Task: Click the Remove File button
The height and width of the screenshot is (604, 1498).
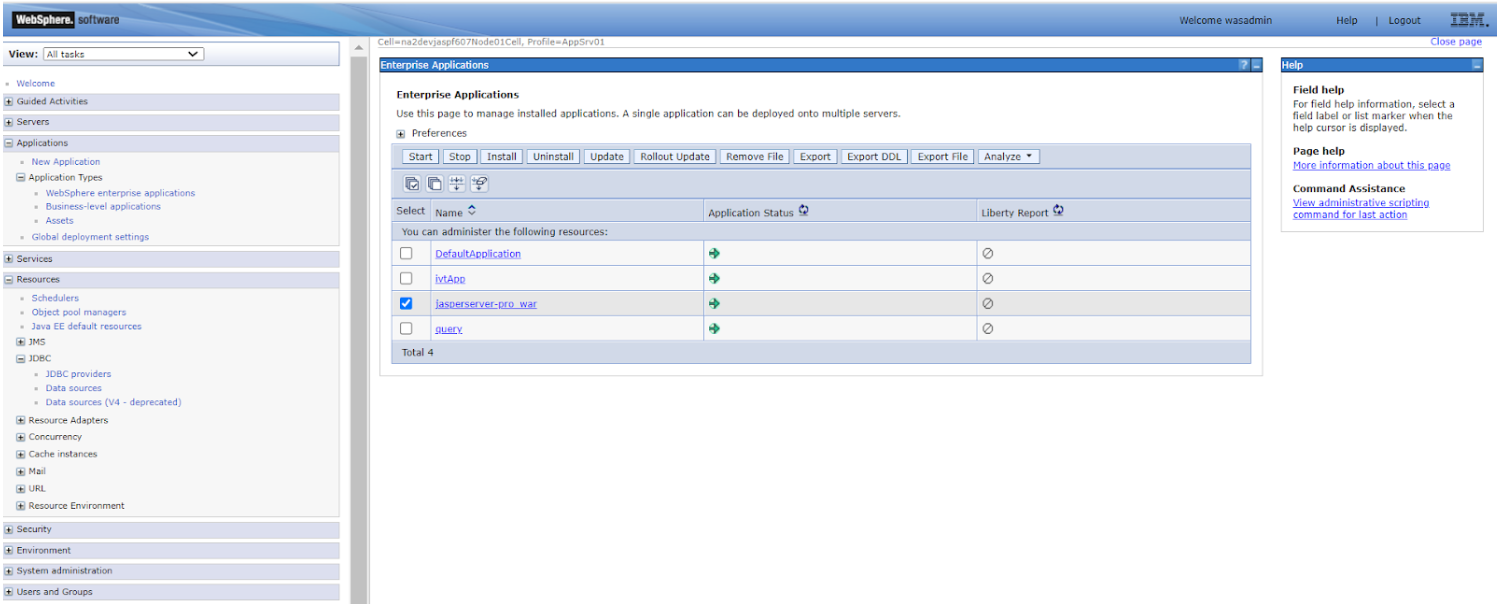Action: tap(755, 157)
